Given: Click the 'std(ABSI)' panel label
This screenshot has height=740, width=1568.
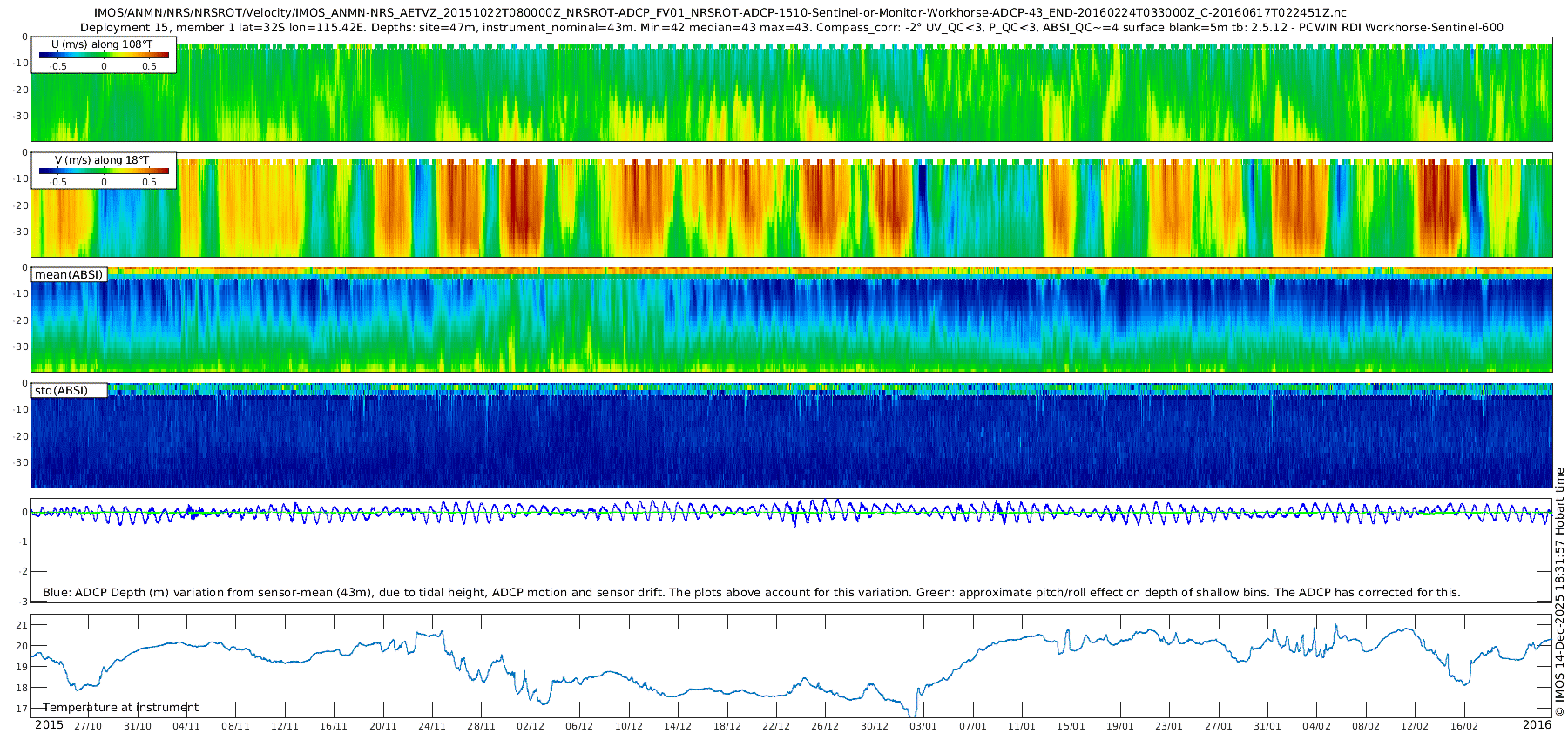Looking at the screenshot, I should click(x=61, y=391).
